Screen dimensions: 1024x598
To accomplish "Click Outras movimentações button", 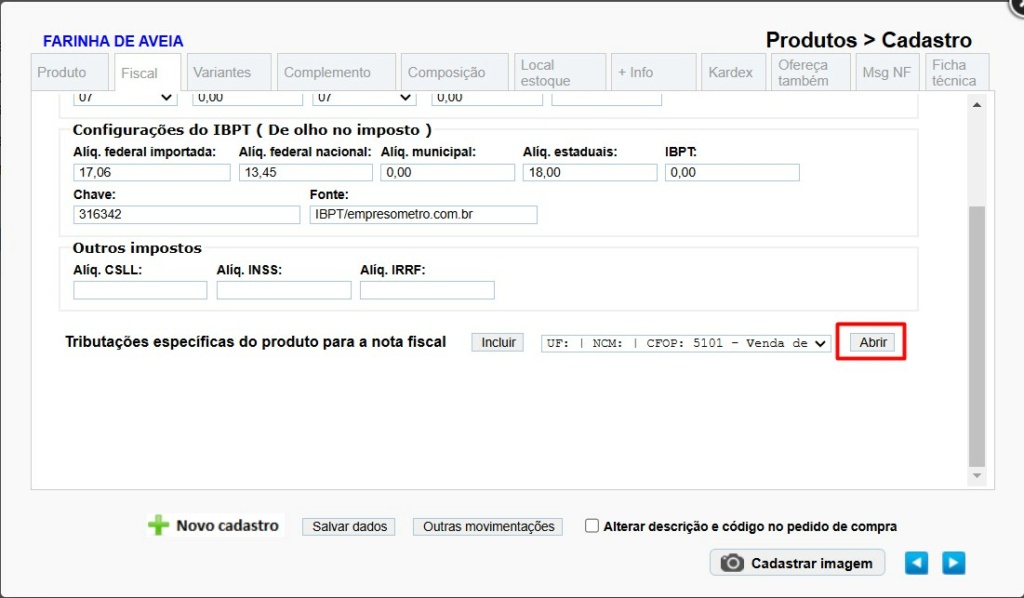I will [488, 526].
